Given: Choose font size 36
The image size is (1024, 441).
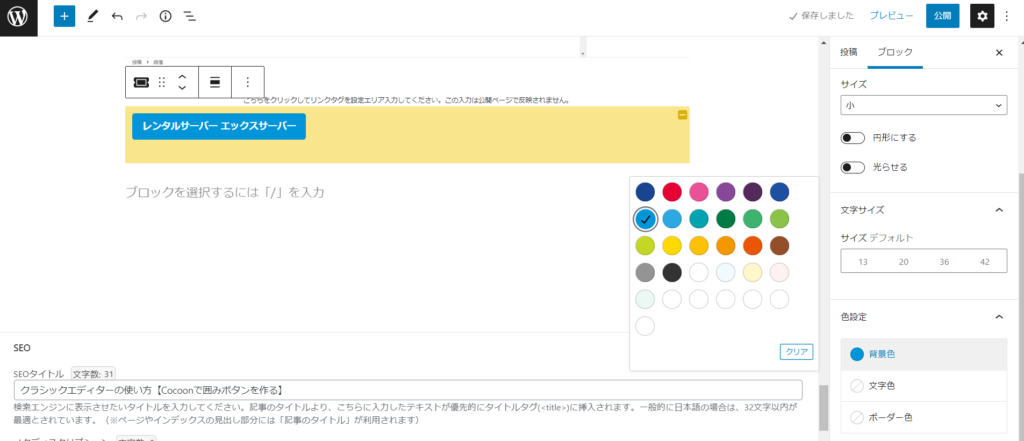Looking at the screenshot, I should 944,261.
